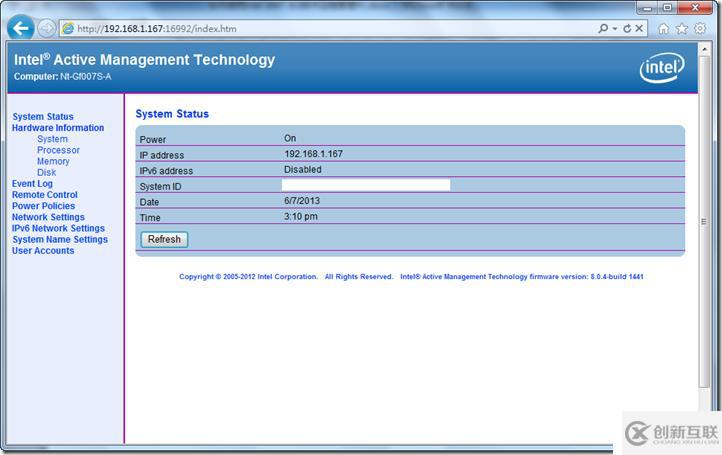
Task: Maximize the browser window
Action: (x=668, y=8)
